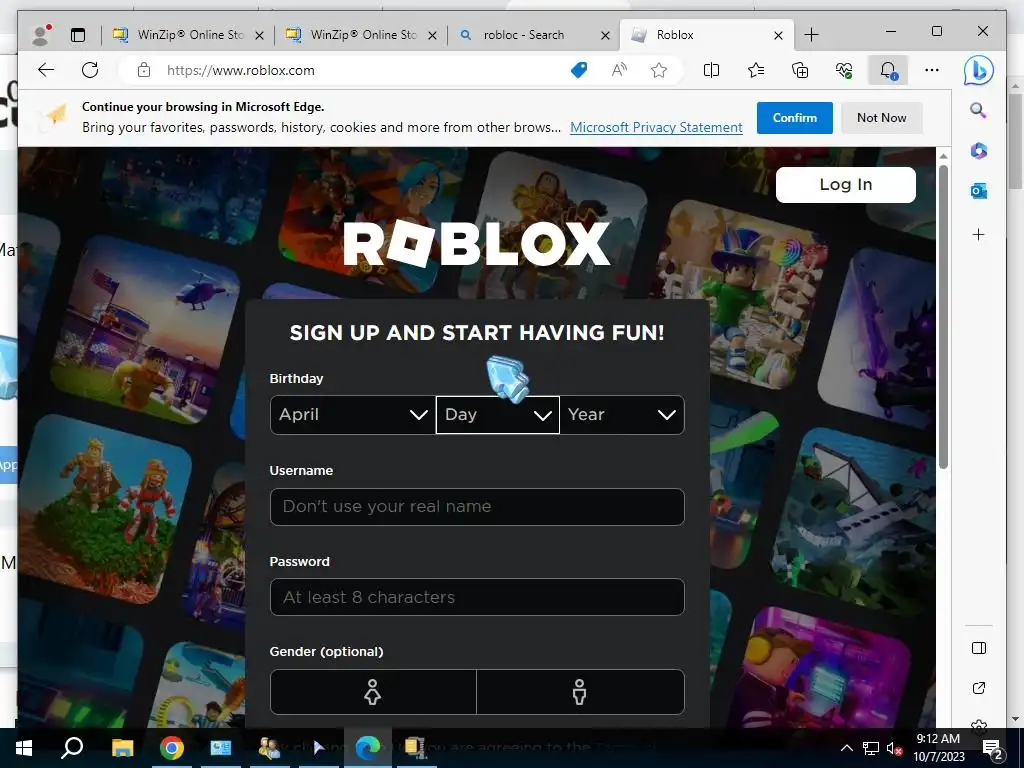Go back to the previous page
Image resolution: width=1024 pixels, height=768 pixels.
click(x=46, y=70)
